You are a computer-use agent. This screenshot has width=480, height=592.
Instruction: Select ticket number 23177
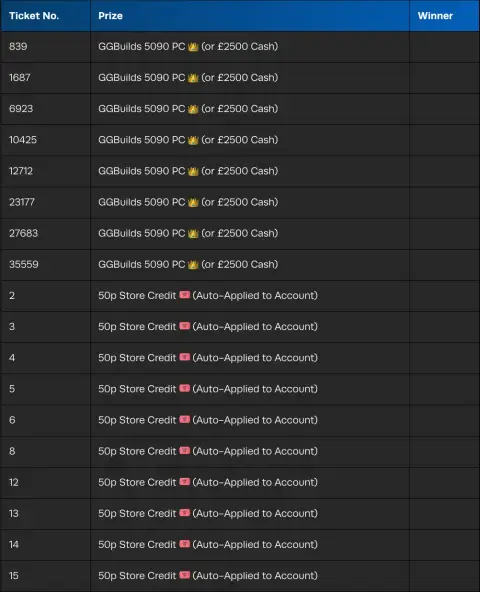[x=22, y=202]
